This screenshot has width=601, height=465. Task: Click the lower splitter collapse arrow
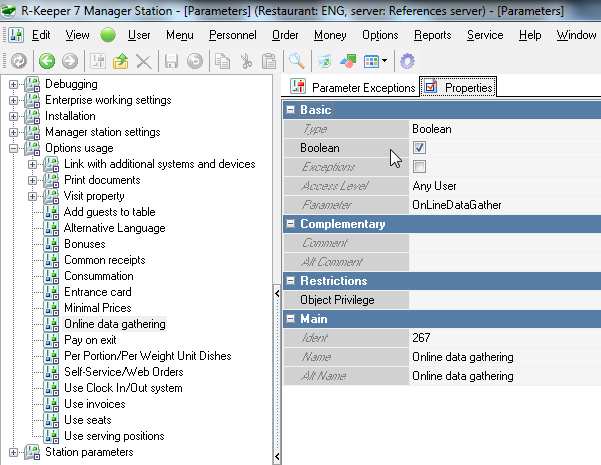point(277,457)
